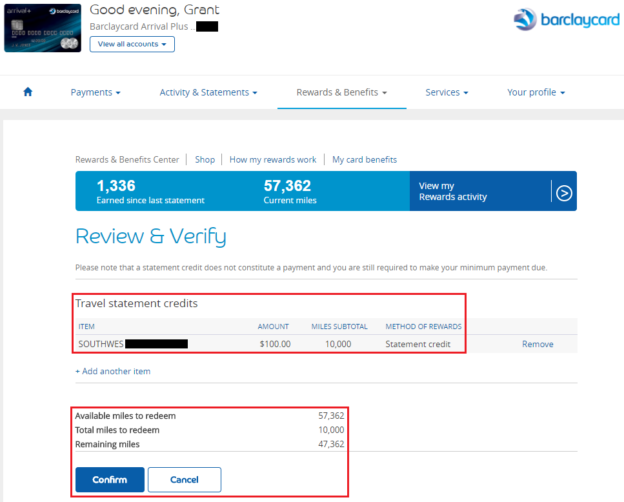Open How my rewards work

pos(273,160)
